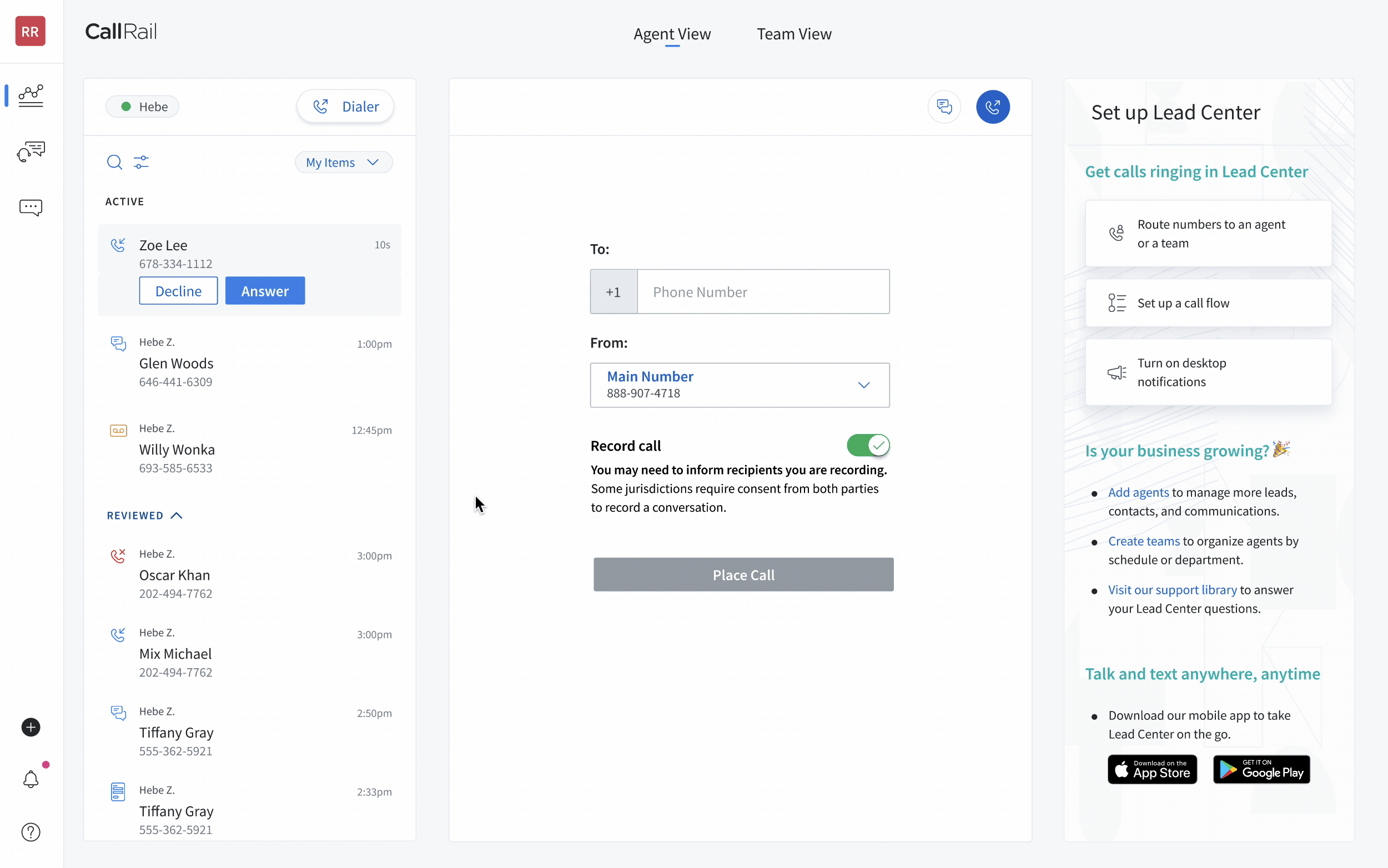Search items with the magnifier icon

pos(114,163)
